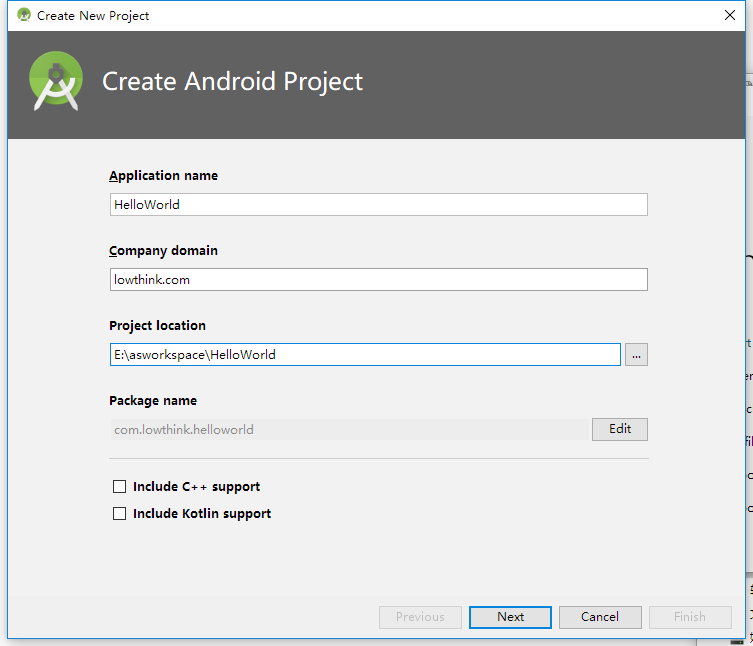Click the Android Studio icon in title bar
The height and width of the screenshot is (646, 753).
(24, 15)
